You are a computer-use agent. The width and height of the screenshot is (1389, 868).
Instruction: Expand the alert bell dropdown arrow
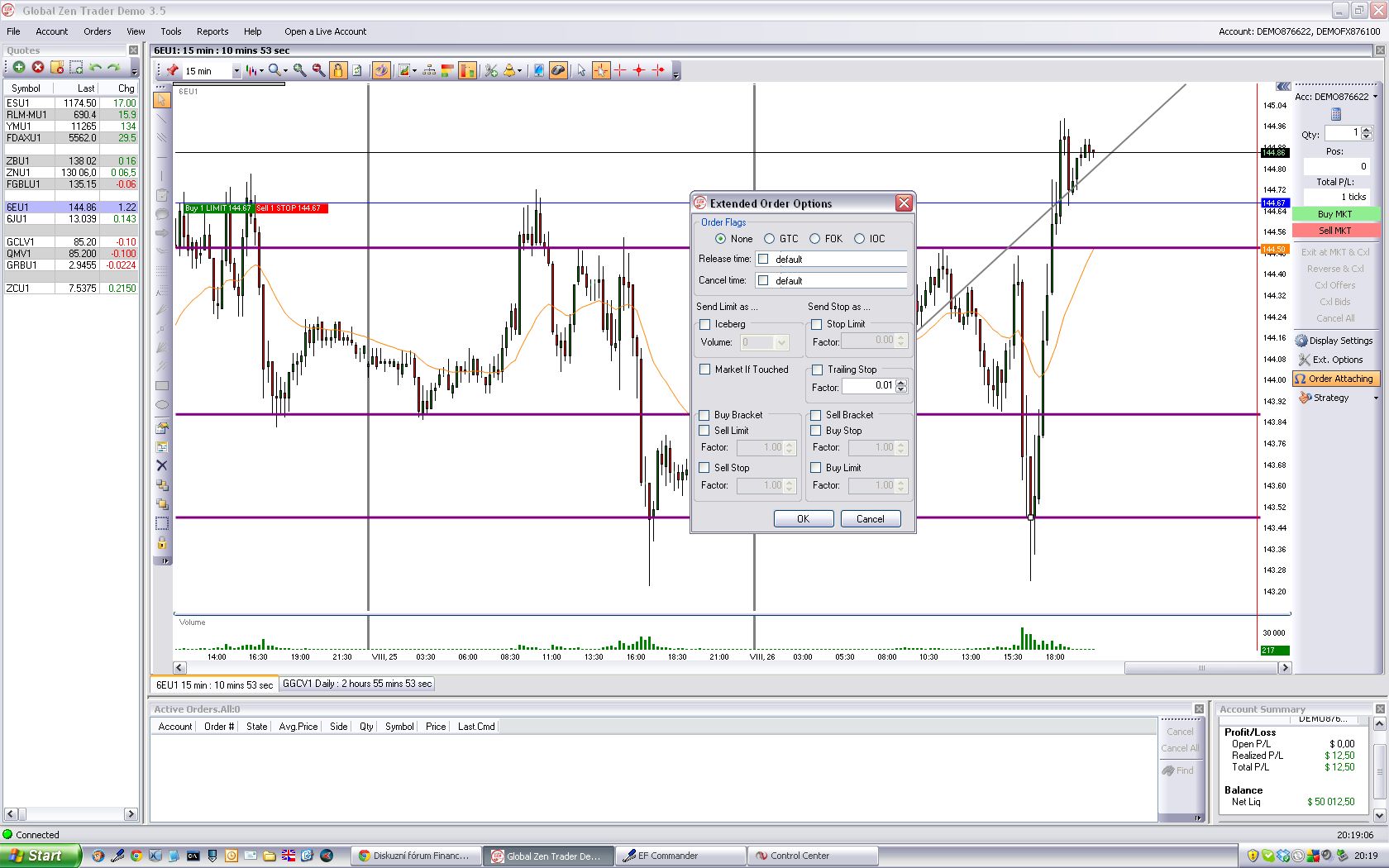click(x=519, y=71)
